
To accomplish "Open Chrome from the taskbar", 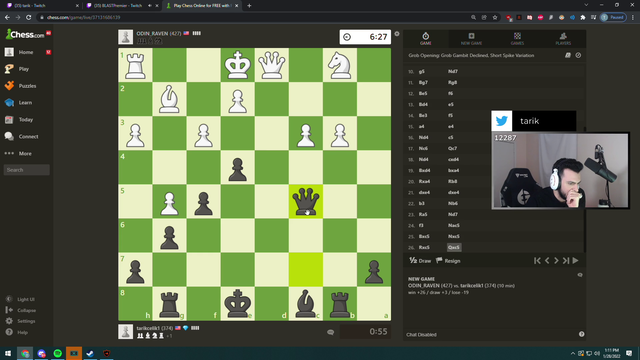I will point(25,353).
